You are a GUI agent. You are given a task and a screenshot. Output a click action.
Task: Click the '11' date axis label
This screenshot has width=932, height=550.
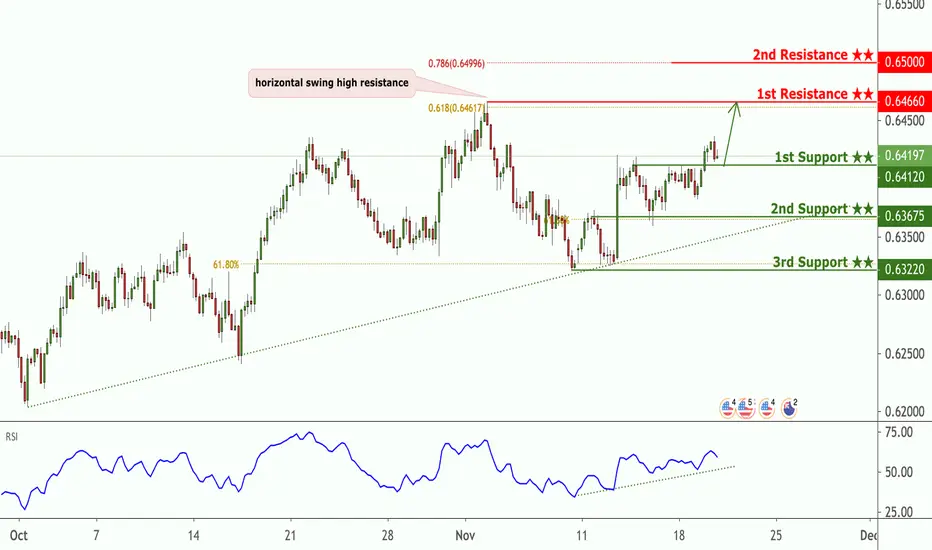pyautogui.click(x=581, y=536)
